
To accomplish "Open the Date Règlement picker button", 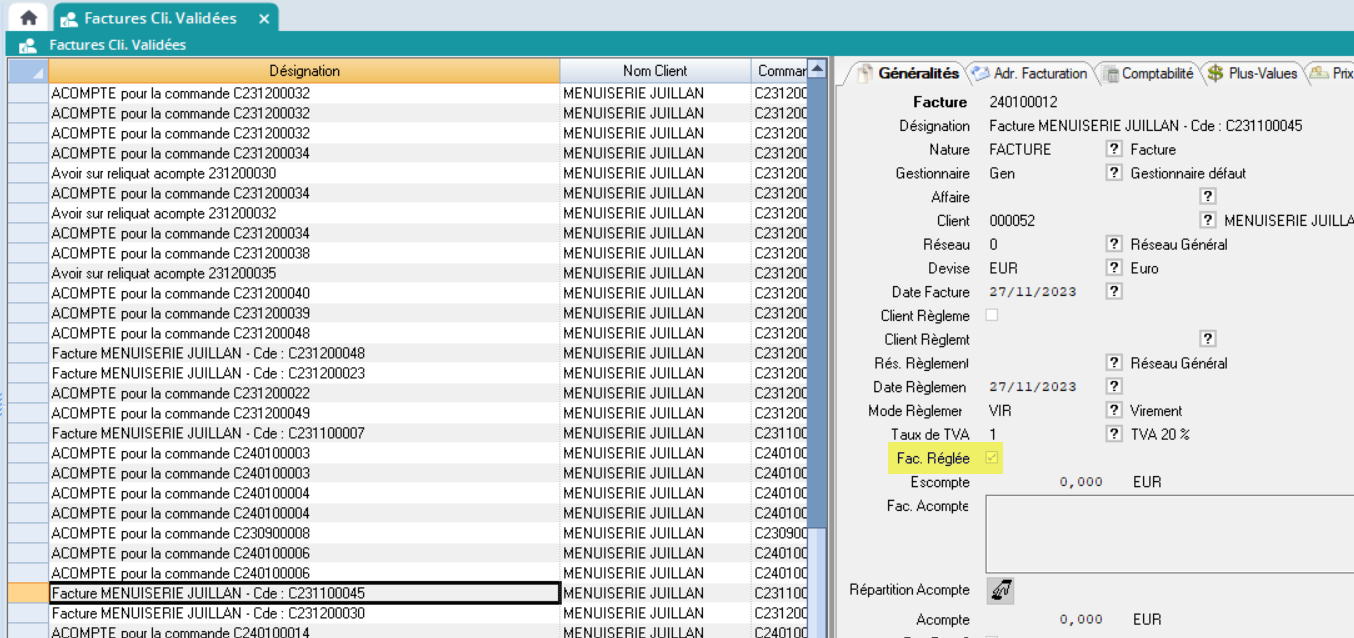I will (x=1114, y=387).
